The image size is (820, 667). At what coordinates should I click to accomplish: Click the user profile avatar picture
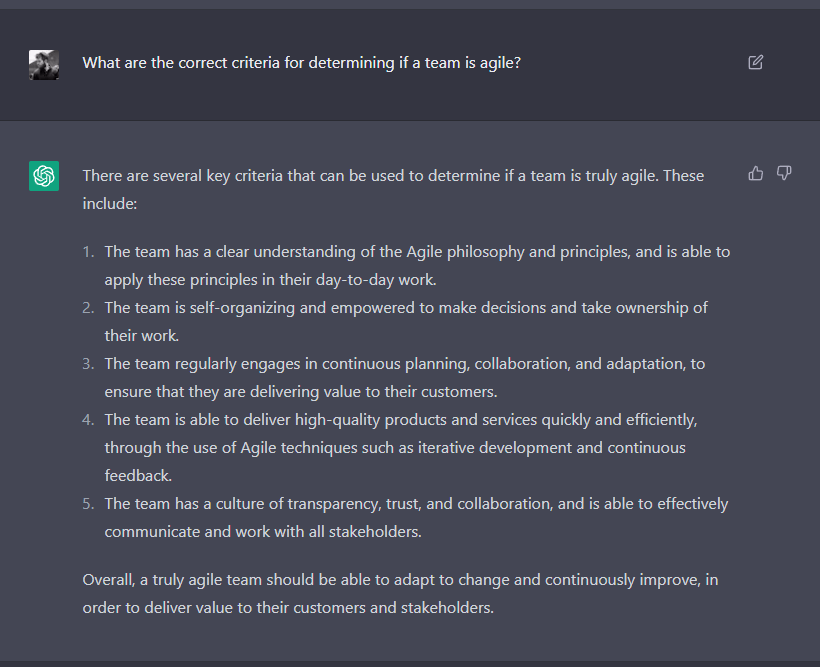44,64
